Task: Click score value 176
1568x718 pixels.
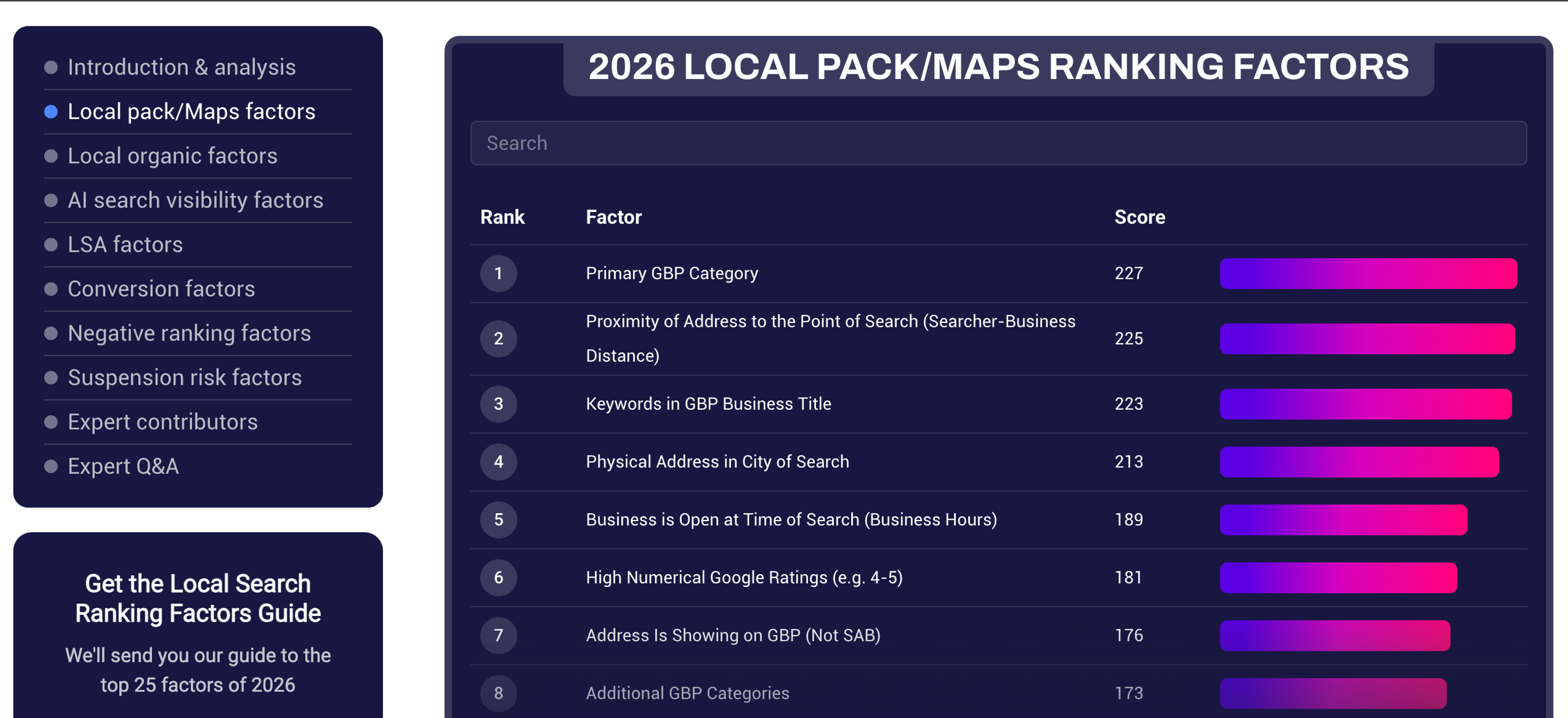Action: click(1129, 635)
